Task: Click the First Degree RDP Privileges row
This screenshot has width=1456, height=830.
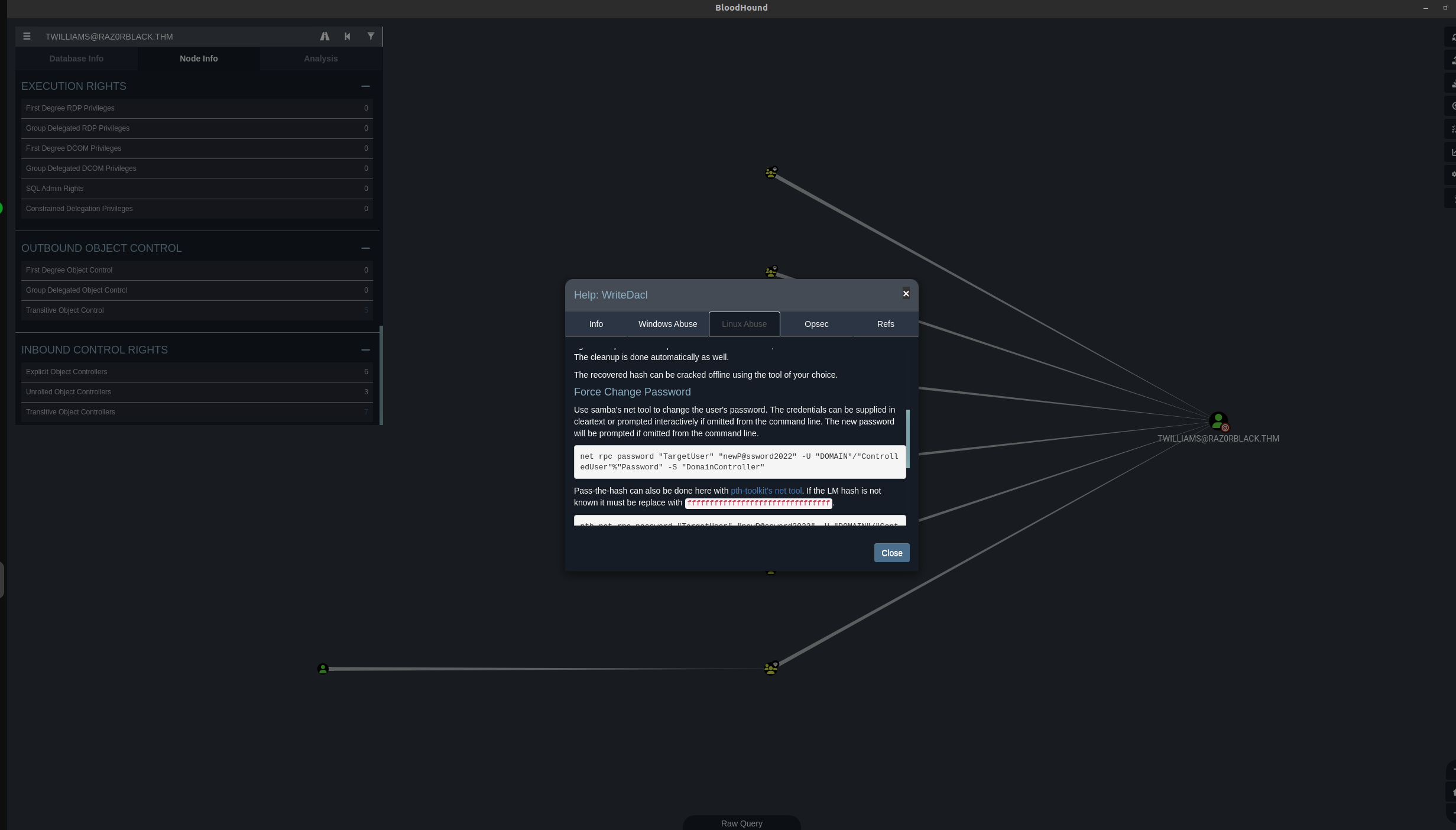Action: click(197, 108)
